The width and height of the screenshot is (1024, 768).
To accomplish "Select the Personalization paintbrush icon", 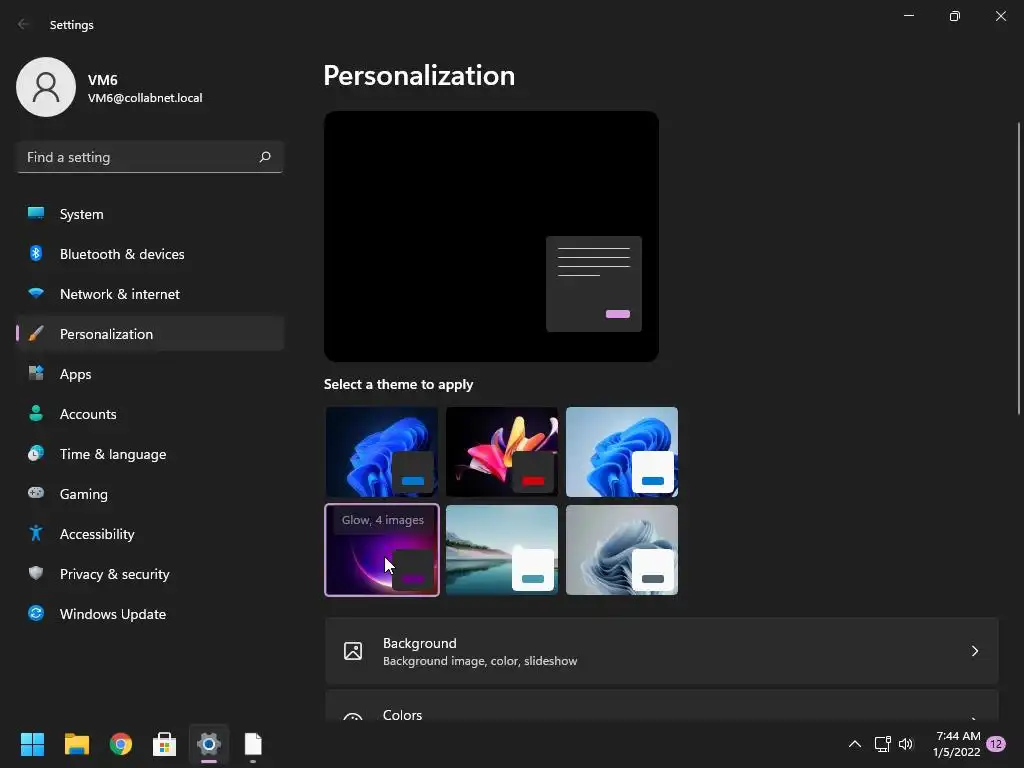I will 36,334.
